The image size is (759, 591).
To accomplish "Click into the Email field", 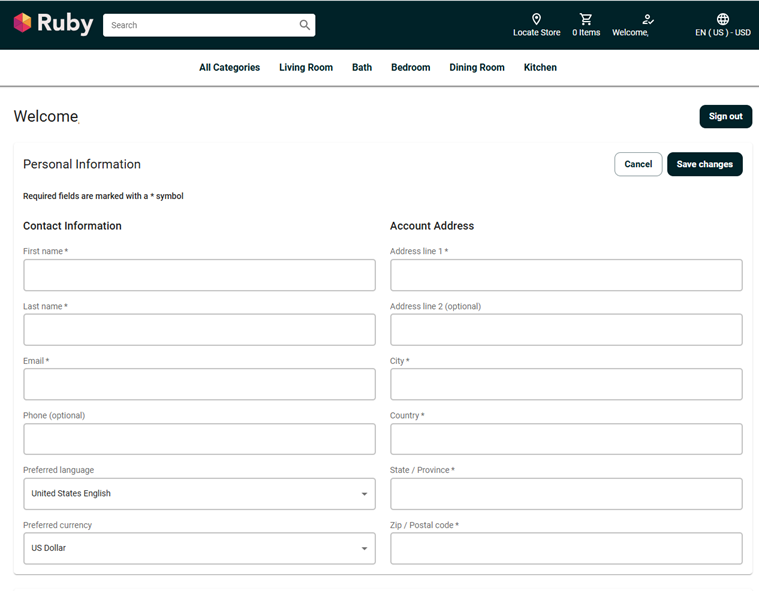I will pos(199,384).
